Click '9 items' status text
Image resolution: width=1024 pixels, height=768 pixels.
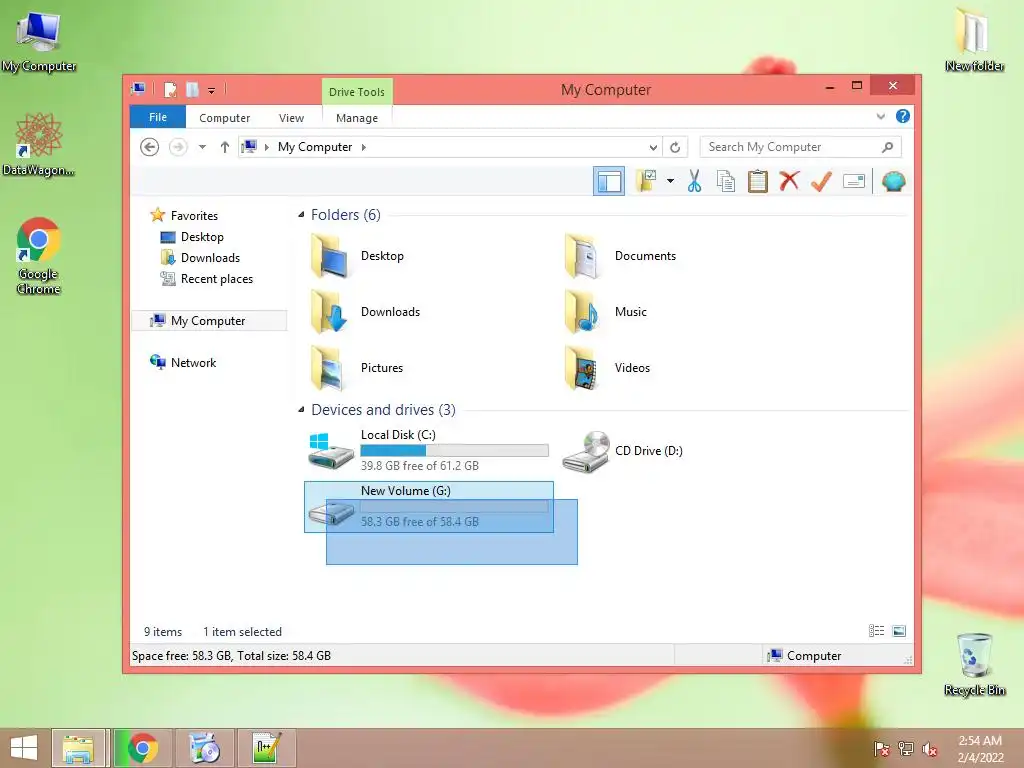point(163,632)
